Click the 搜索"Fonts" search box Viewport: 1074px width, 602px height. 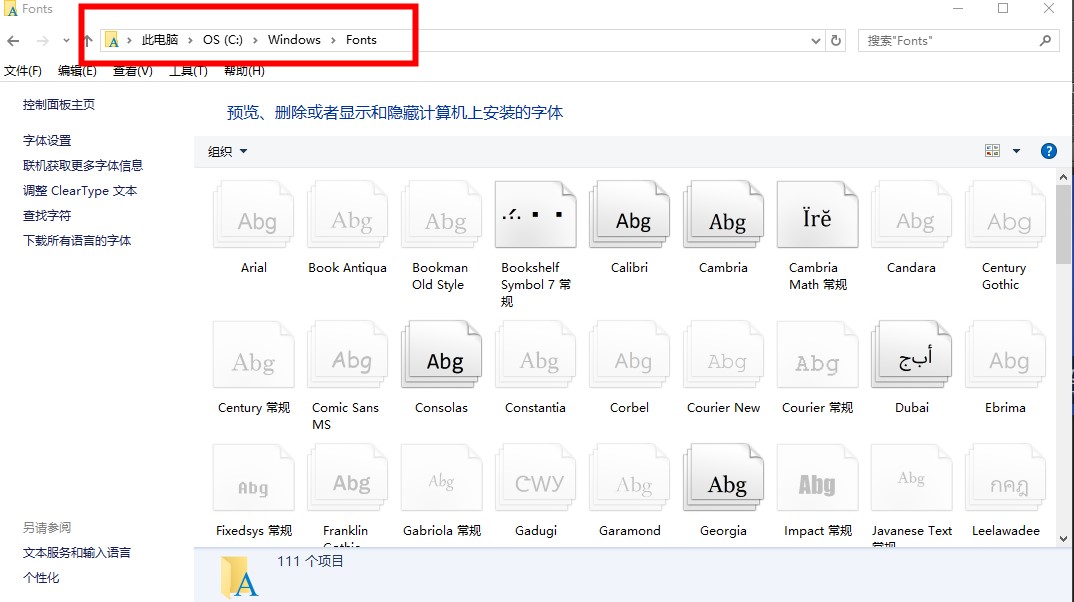[958, 40]
